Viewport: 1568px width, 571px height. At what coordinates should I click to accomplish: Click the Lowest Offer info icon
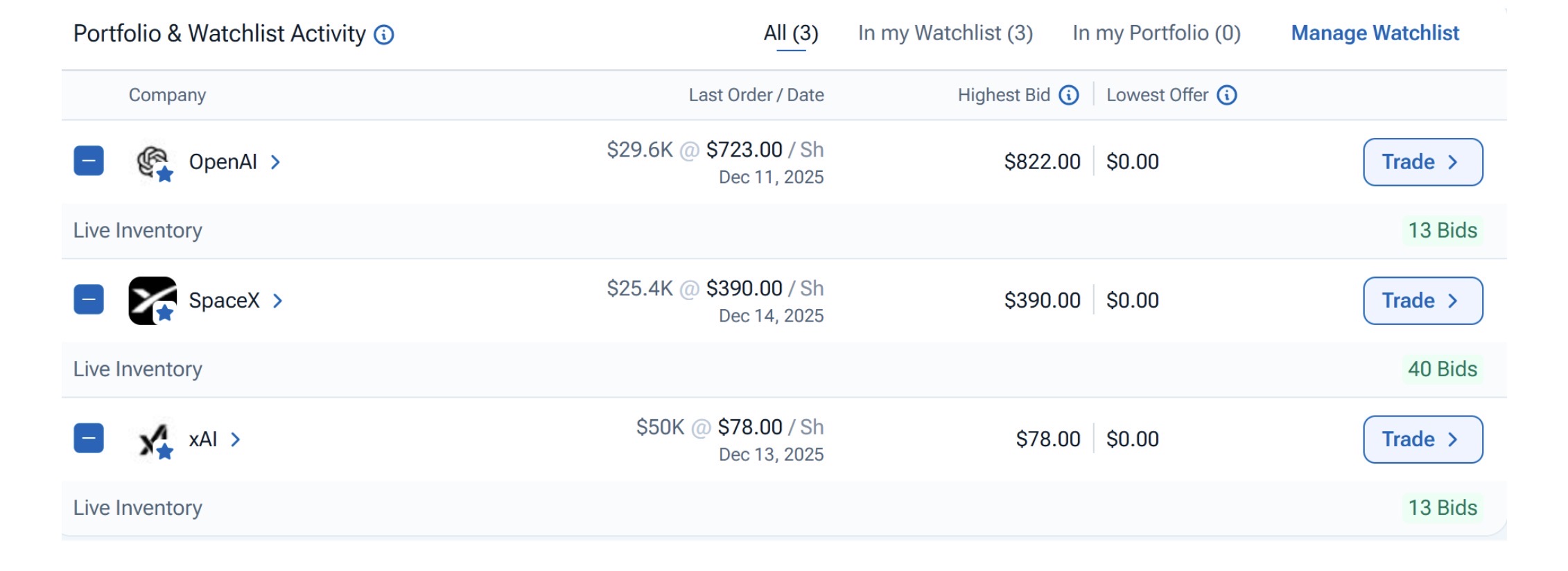pyautogui.click(x=1227, y=95)
